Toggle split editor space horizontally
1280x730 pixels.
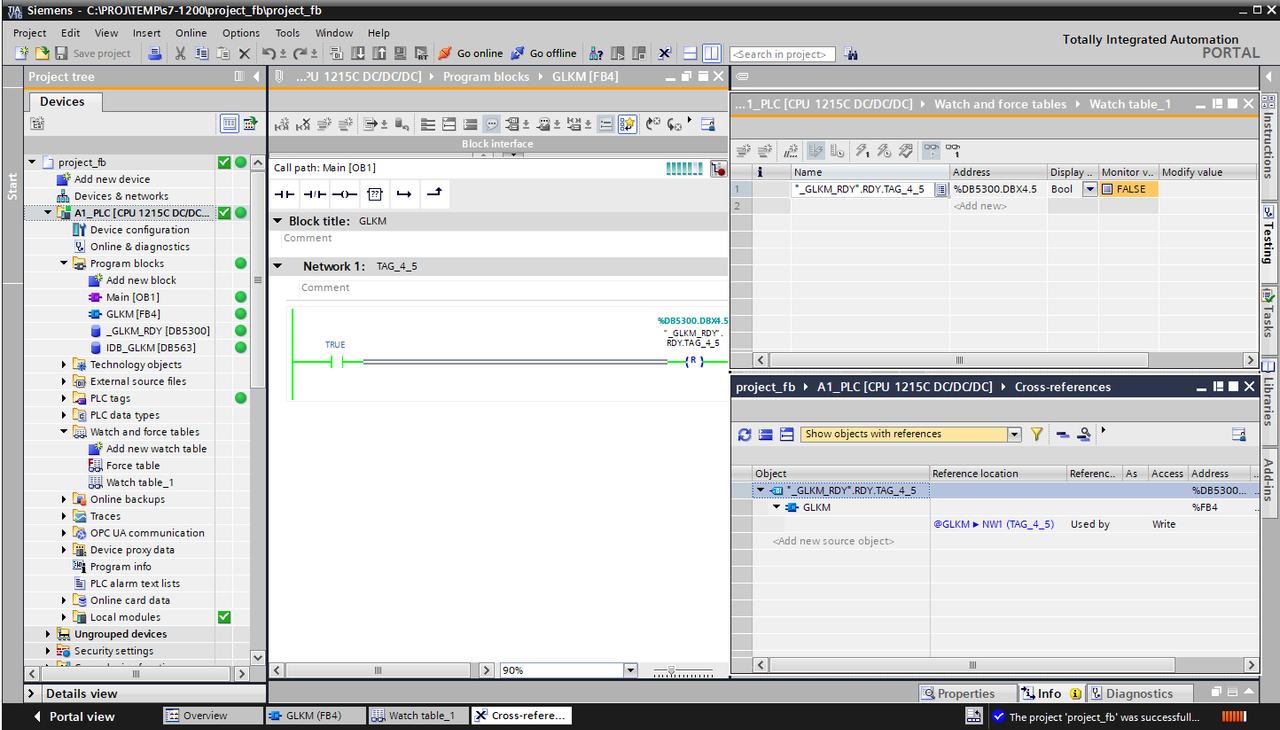tap(690, 53)
